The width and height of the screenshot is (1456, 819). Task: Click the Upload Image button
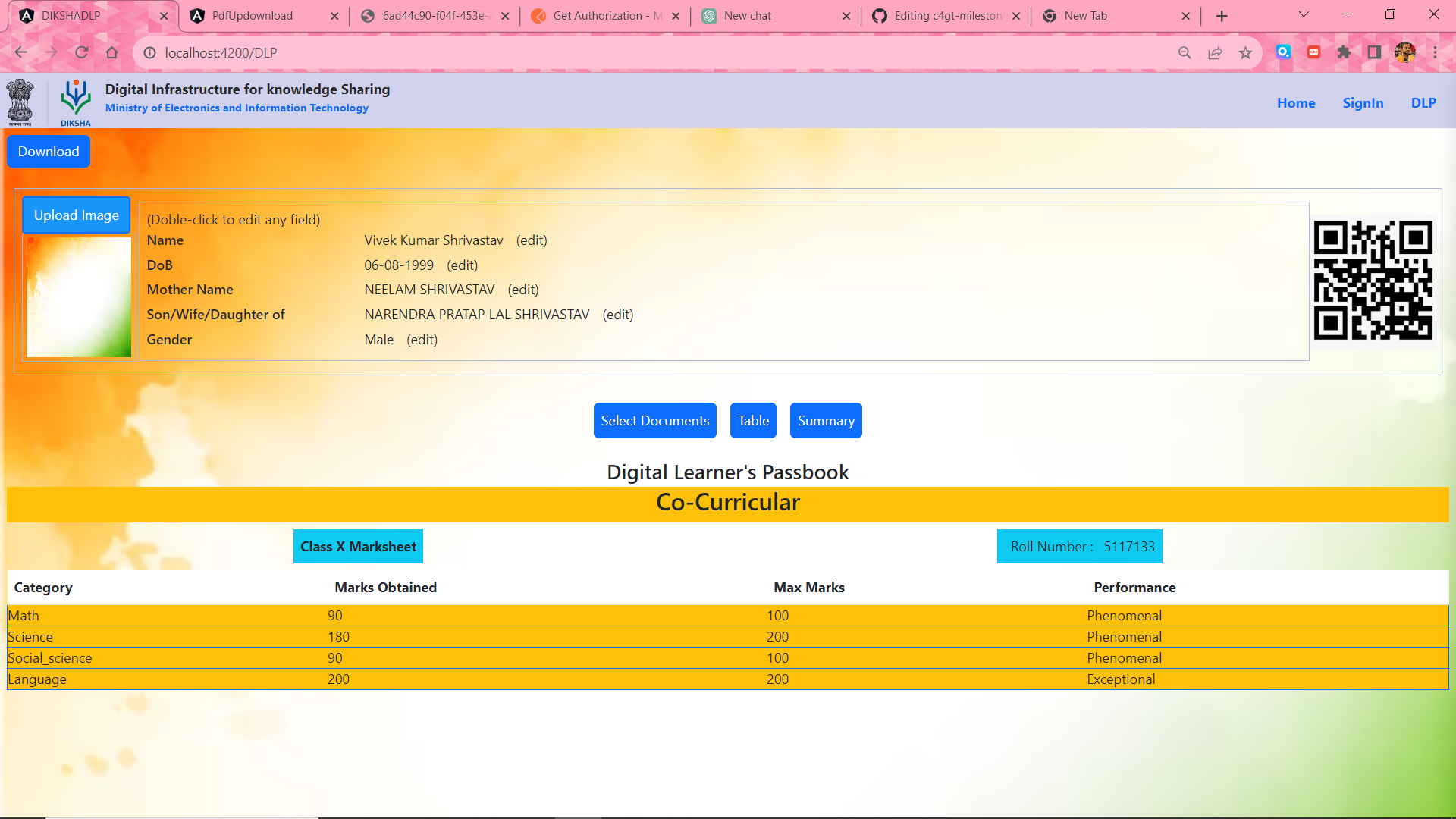coord(76,215)
